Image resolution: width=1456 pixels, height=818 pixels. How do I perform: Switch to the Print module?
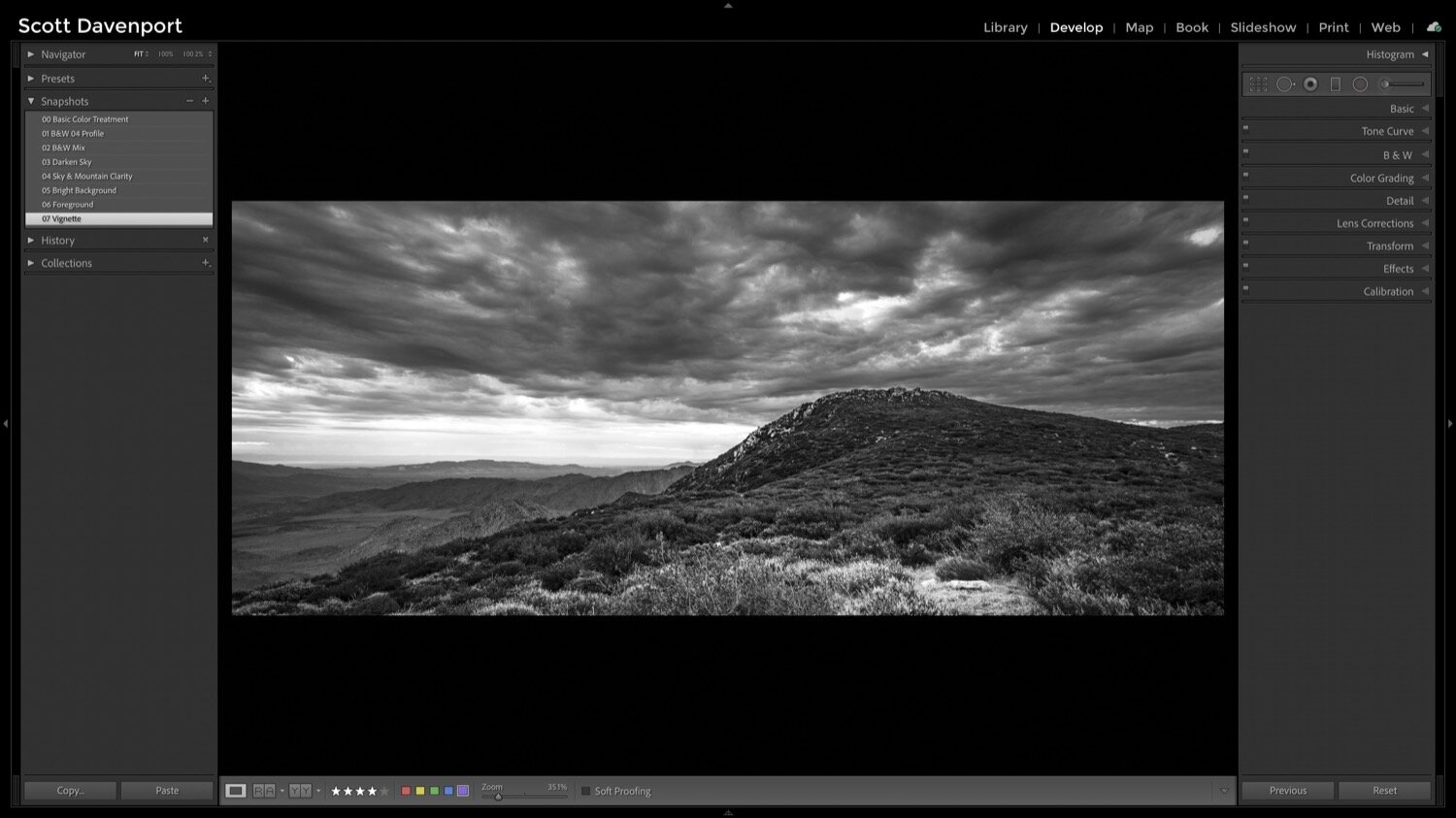pyautogui.click(x=1334, y=27)
